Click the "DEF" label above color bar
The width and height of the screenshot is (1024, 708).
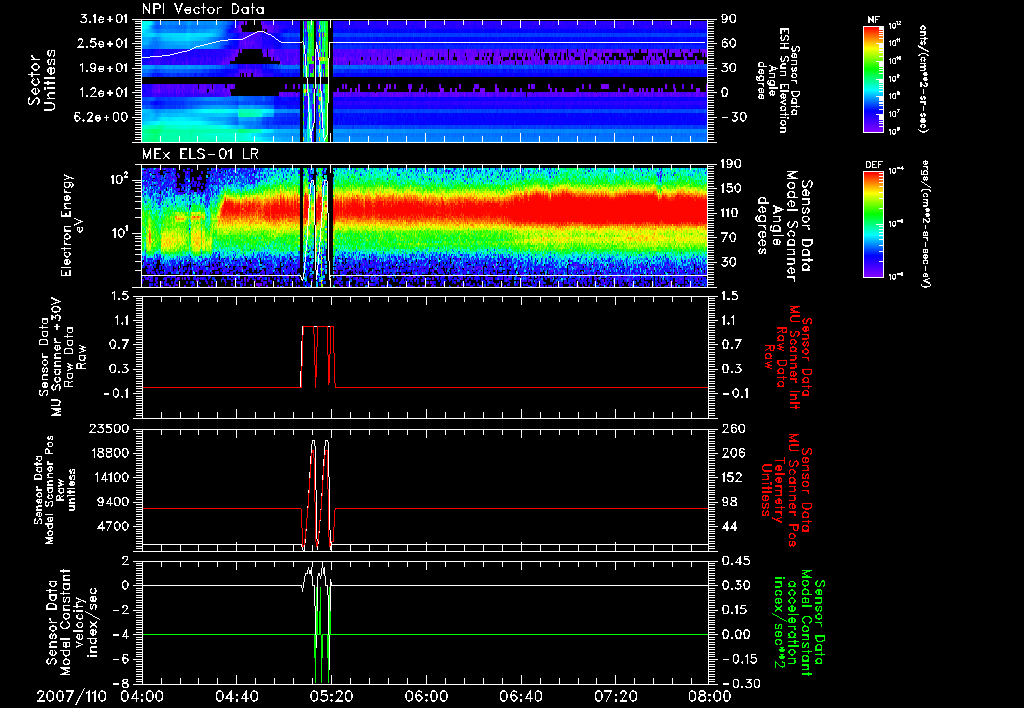click(x=874, y=165)
